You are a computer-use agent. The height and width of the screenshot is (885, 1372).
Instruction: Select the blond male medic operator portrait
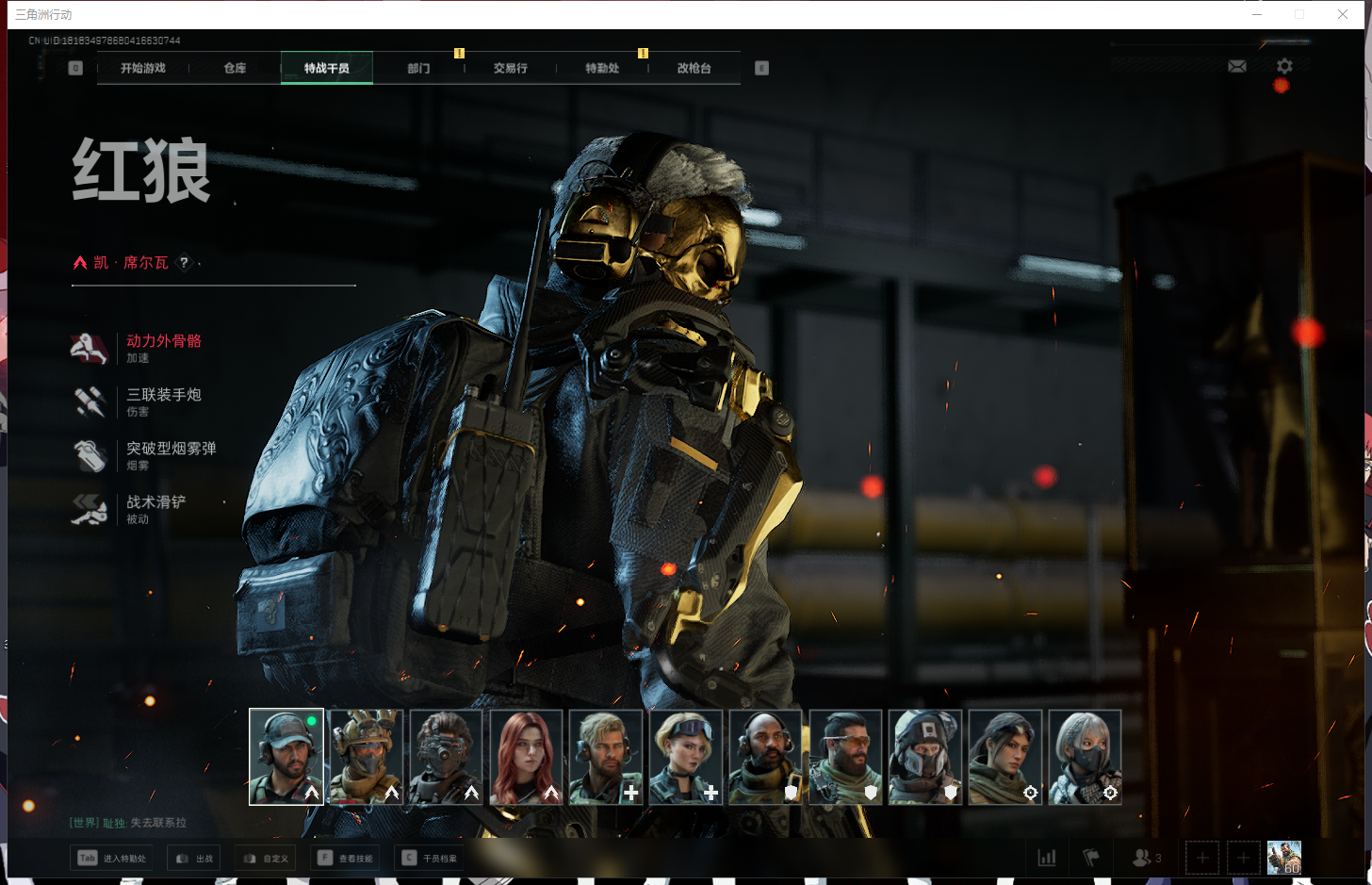coord(606,757)
